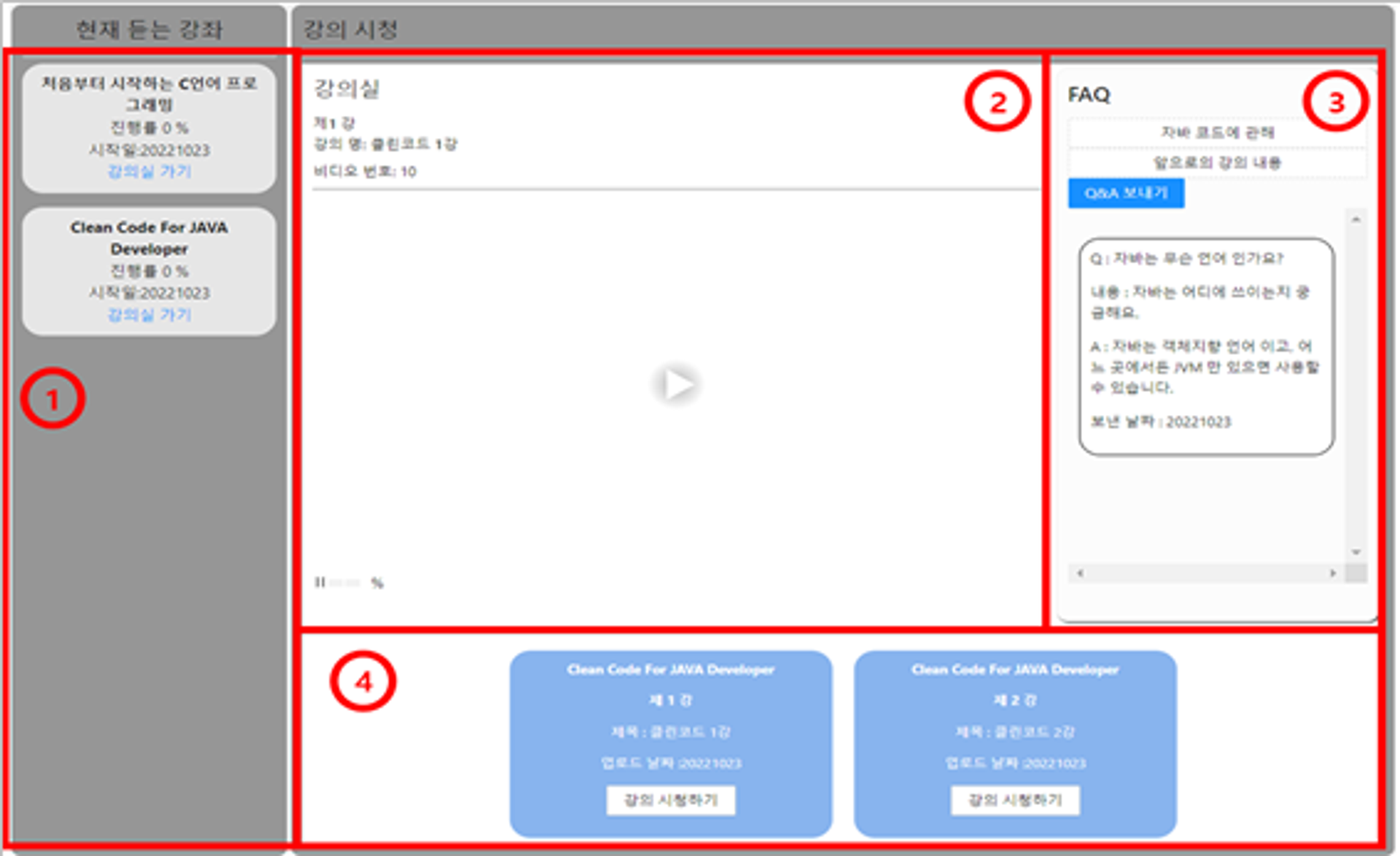Open '강의실 가기' for Clean Code For JAVA Developer
The image size is (1400, 856).
click(149, 315)
